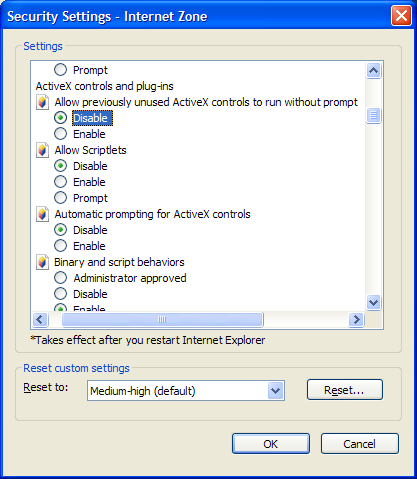
Task: Click the Medium-high (default) combo box
Action: [186, 391]
